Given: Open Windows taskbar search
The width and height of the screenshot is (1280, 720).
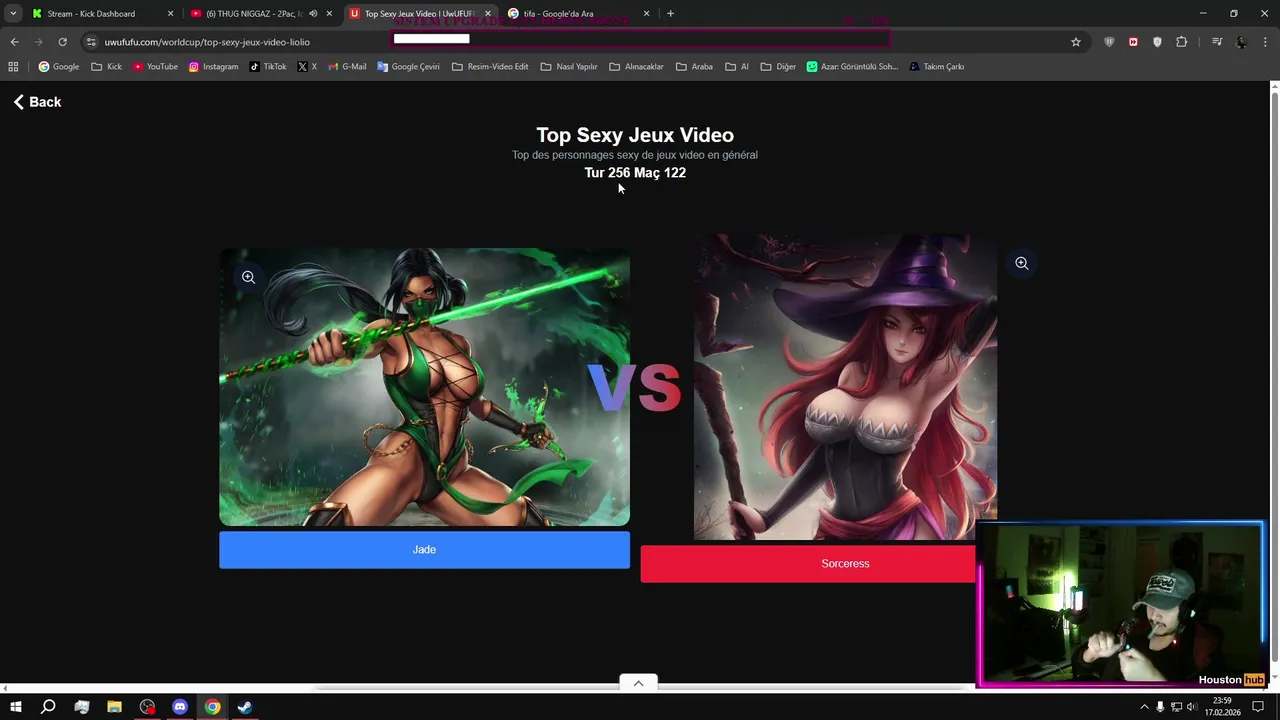Looking at the screenshot, I should point(48,707).
